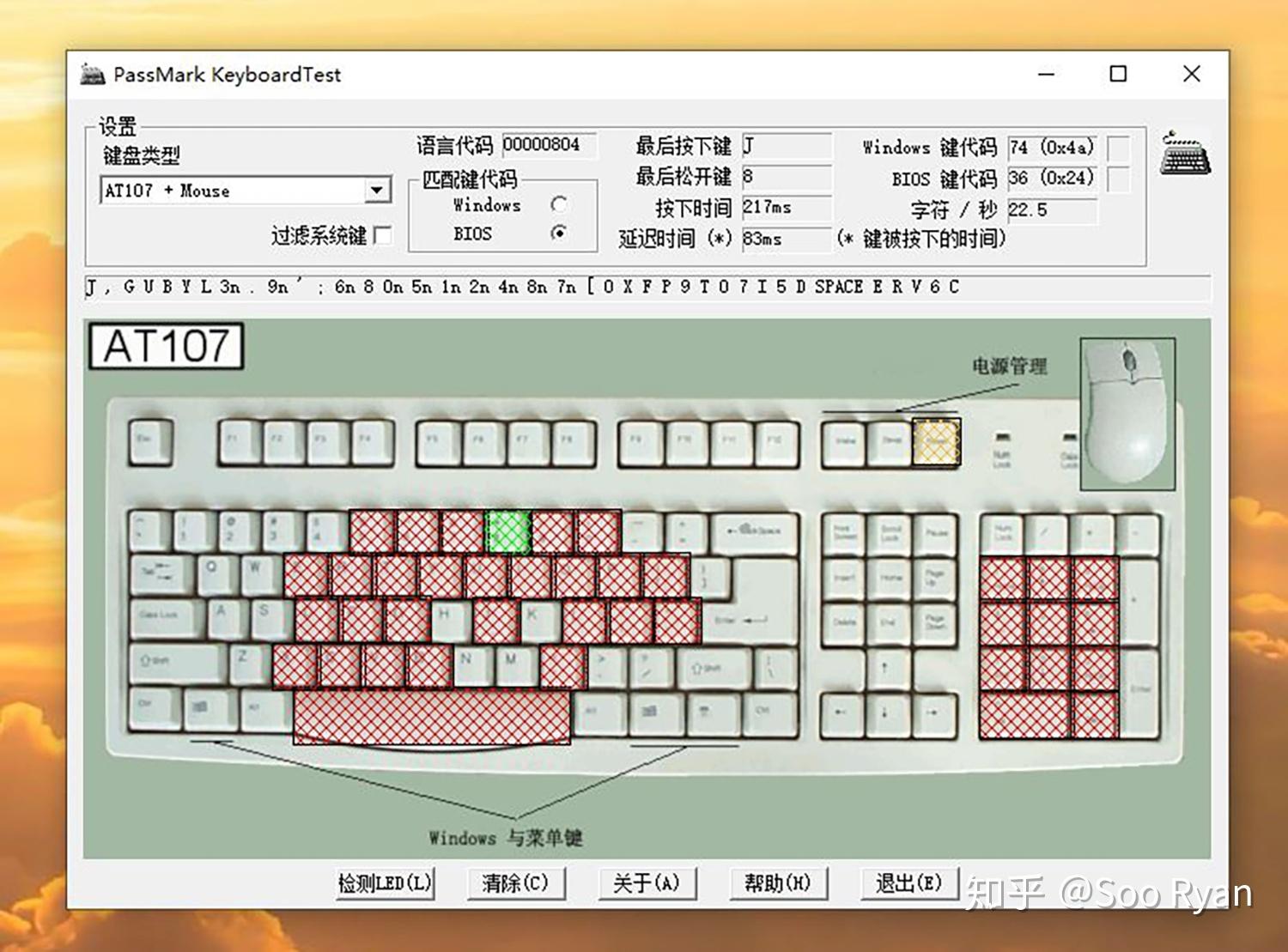Click the 检测LED(L) button
The height and width of the screenshot is (952, 1288).
385,882
